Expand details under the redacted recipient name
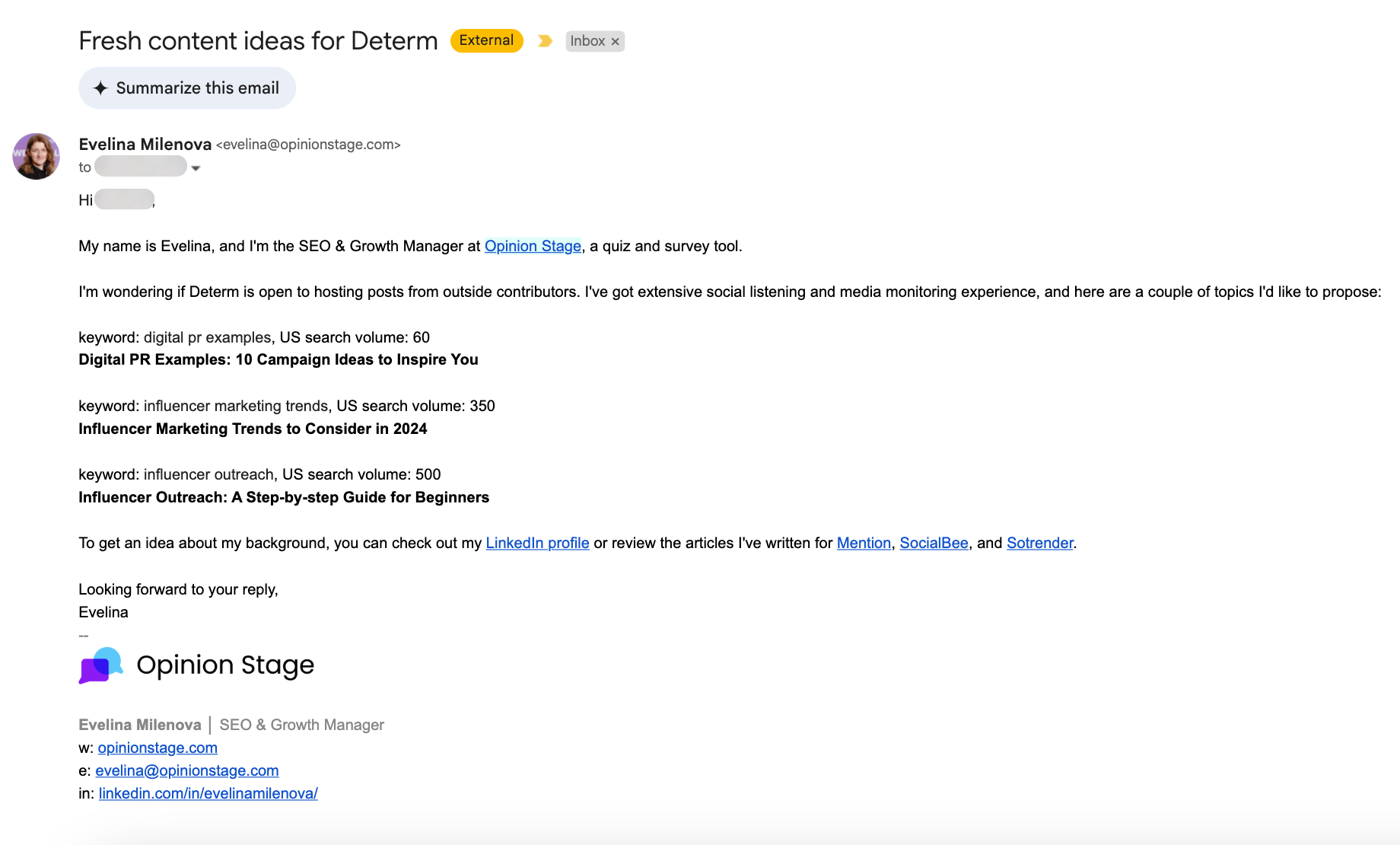The height and width of the screenshot is (845, 1400). 196,167
